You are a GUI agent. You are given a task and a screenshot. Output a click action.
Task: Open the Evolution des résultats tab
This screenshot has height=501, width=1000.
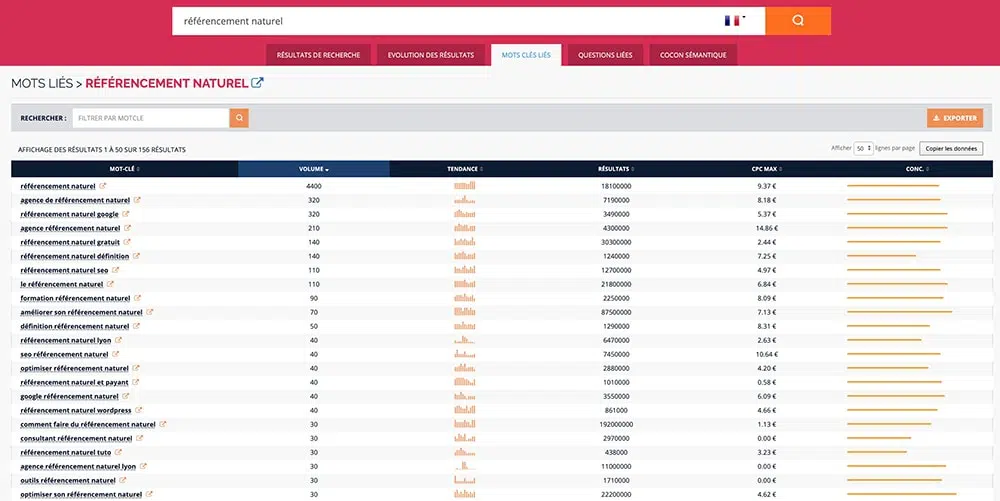click(430, 55)
